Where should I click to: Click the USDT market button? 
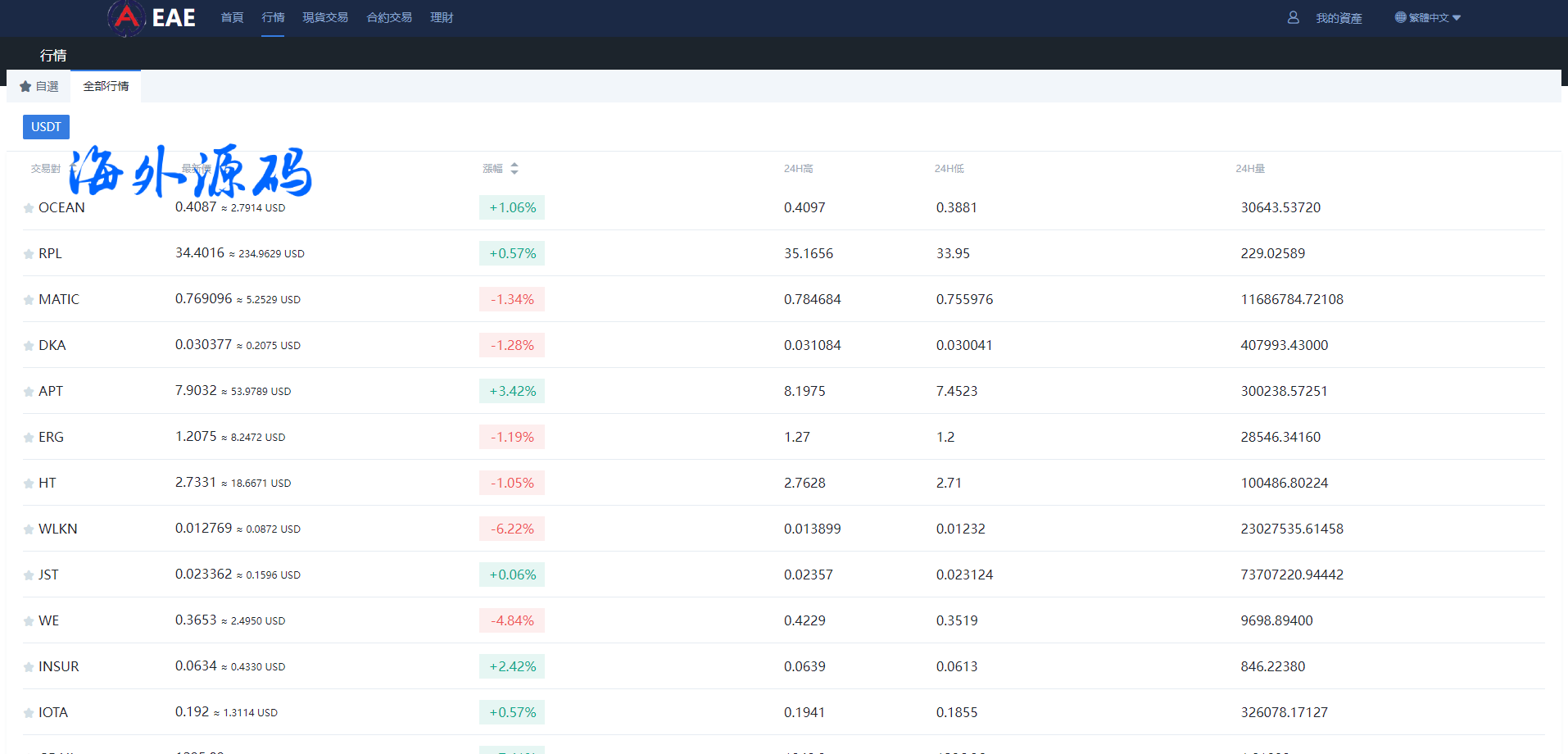pyautogui.click(x=46, y=127)
